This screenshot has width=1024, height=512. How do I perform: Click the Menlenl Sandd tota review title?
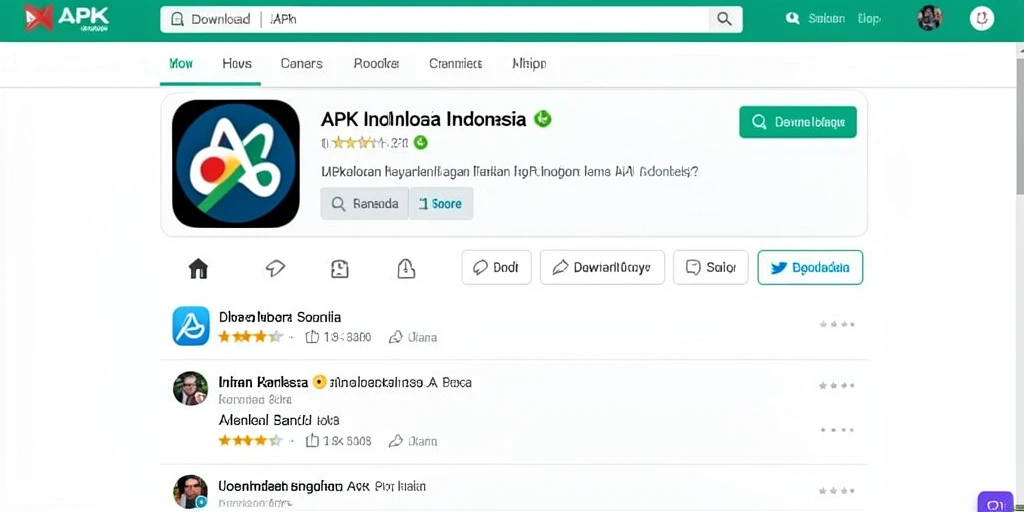(x=279, y=420)
